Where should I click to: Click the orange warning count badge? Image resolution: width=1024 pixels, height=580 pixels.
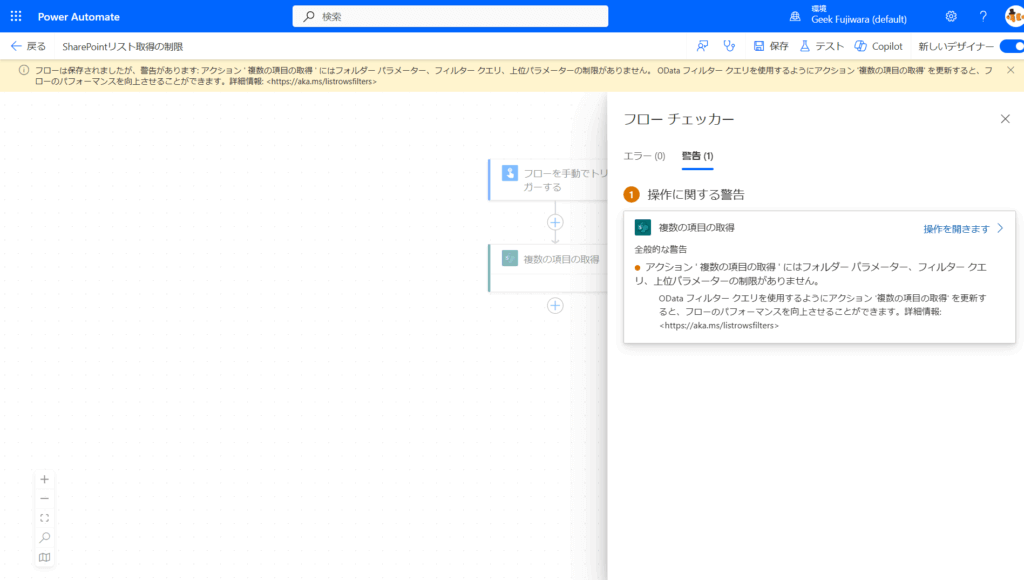[x=632, y=195]
